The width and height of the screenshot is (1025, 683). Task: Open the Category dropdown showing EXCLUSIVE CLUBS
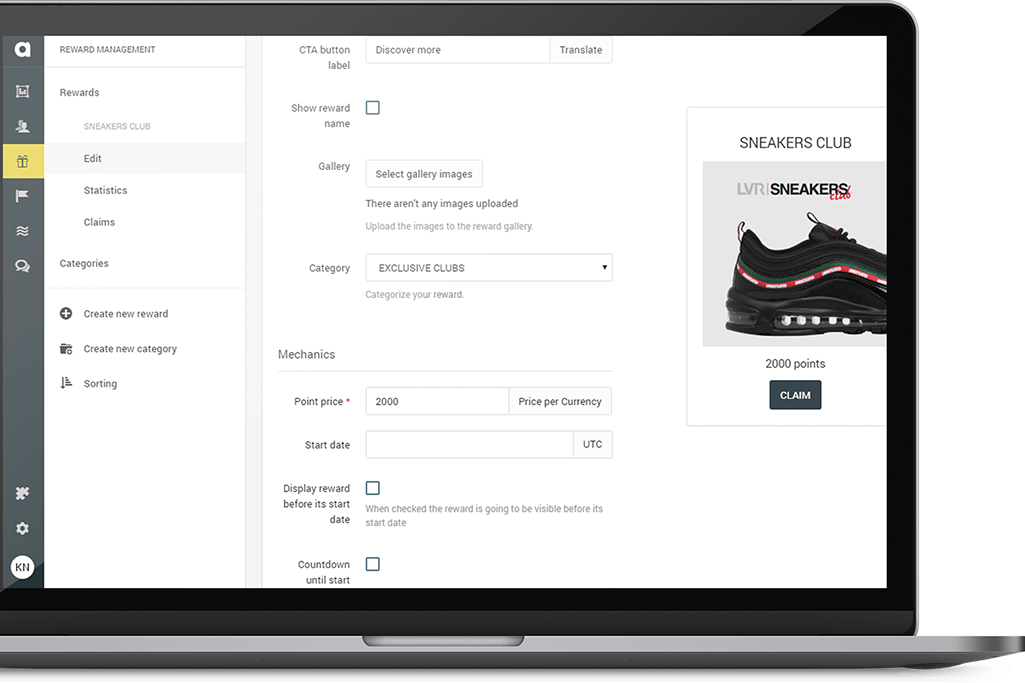pos(489,268)
